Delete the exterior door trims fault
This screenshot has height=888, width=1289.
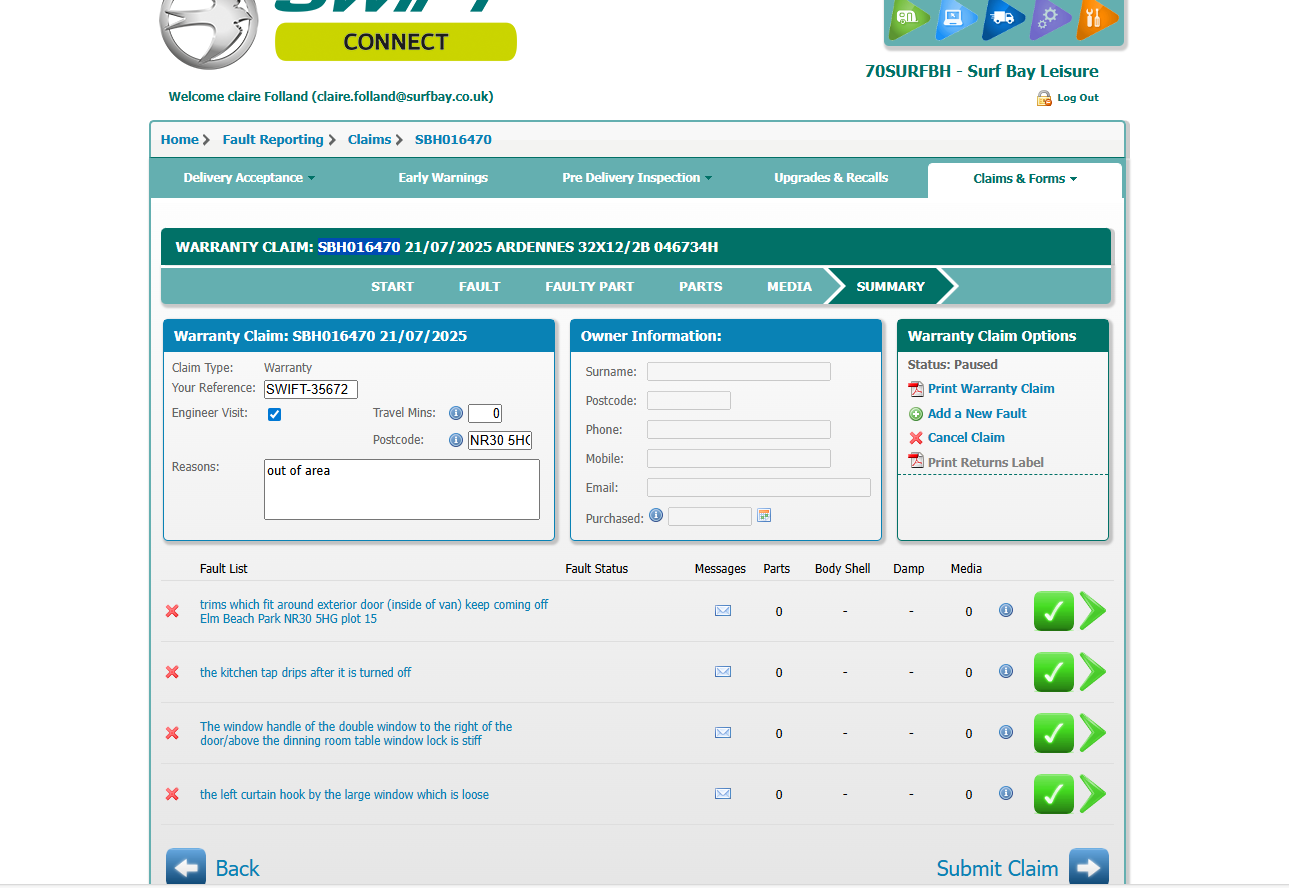(172, 611)
